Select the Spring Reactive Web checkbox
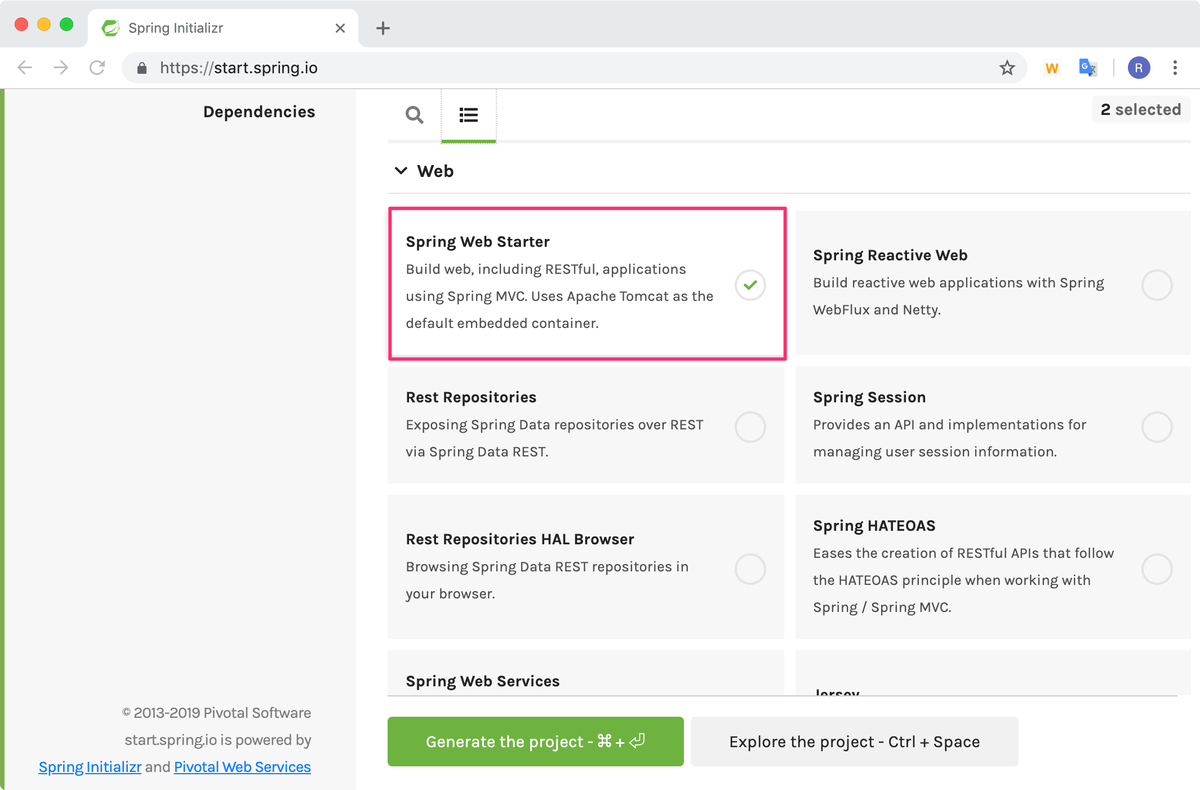 click(x=1157, y=285)
